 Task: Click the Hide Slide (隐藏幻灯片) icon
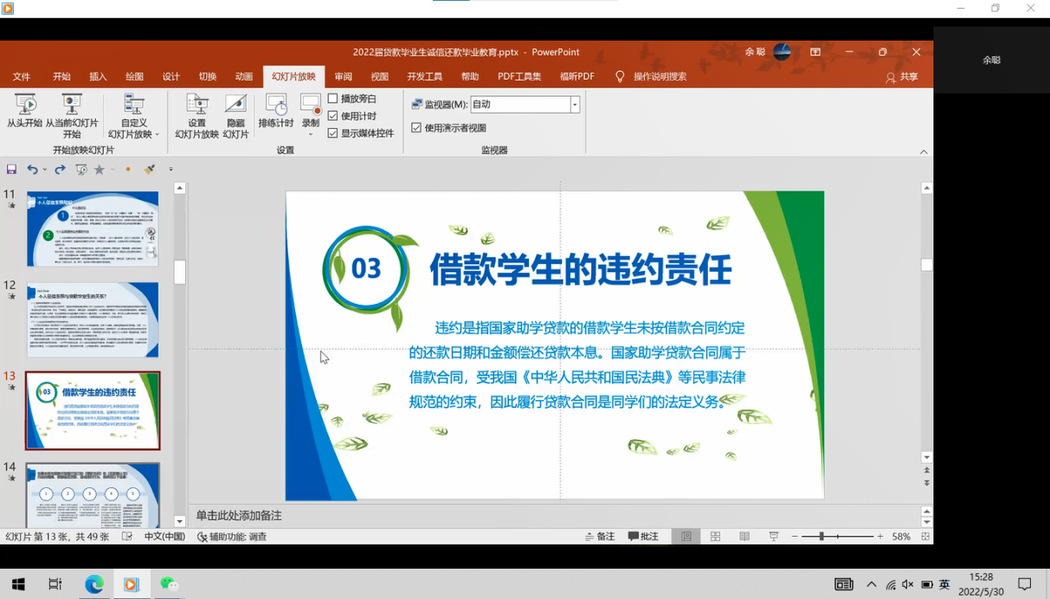[x=236, y=105]
